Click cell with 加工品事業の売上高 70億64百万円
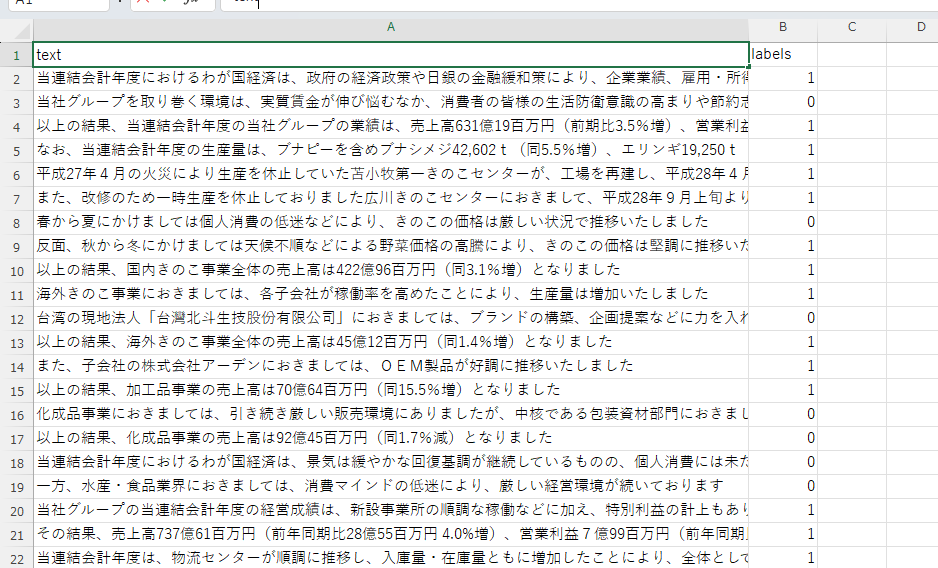938x568 pixels. [390, 389]
